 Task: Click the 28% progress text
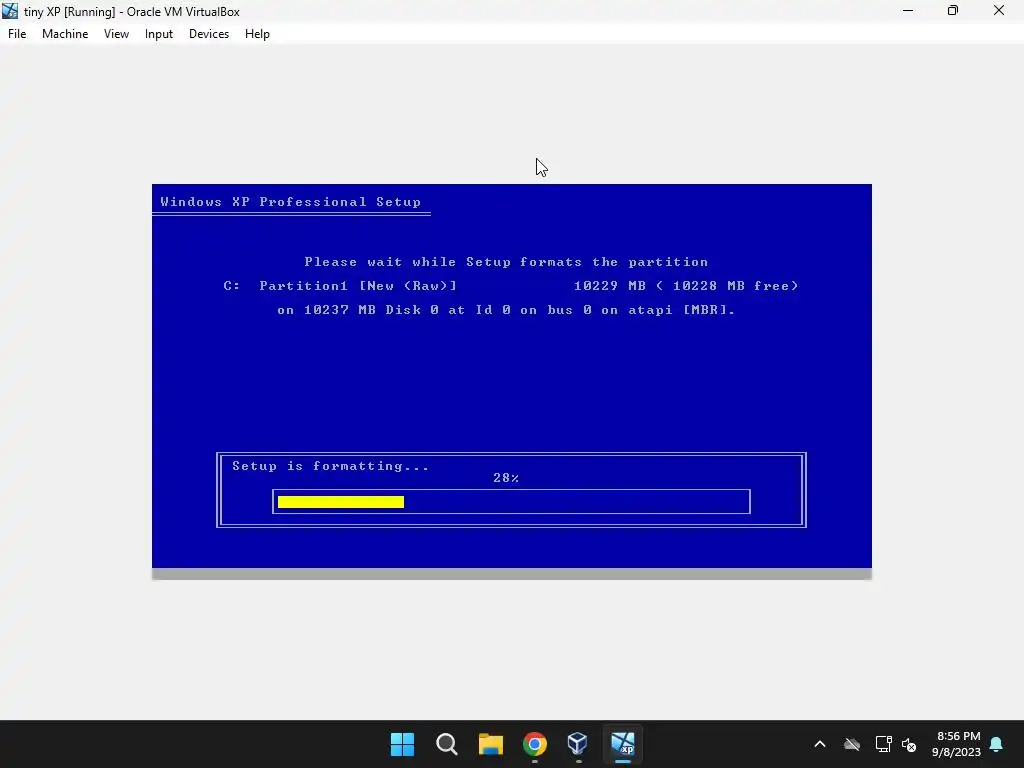[x=506, y=478]
